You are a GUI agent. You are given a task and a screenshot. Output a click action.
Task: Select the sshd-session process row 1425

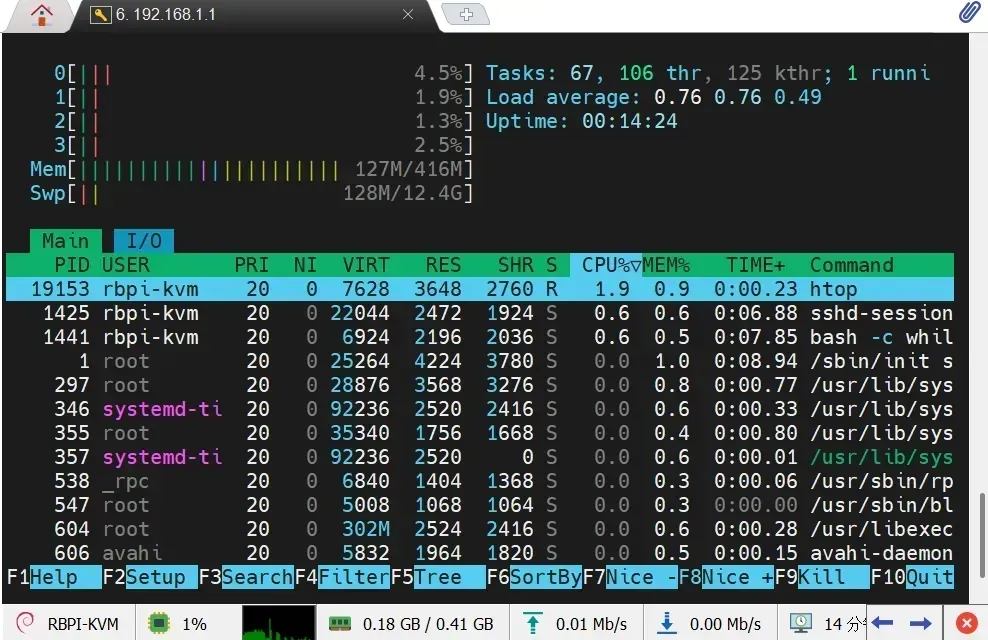click(x=480, y=313)
